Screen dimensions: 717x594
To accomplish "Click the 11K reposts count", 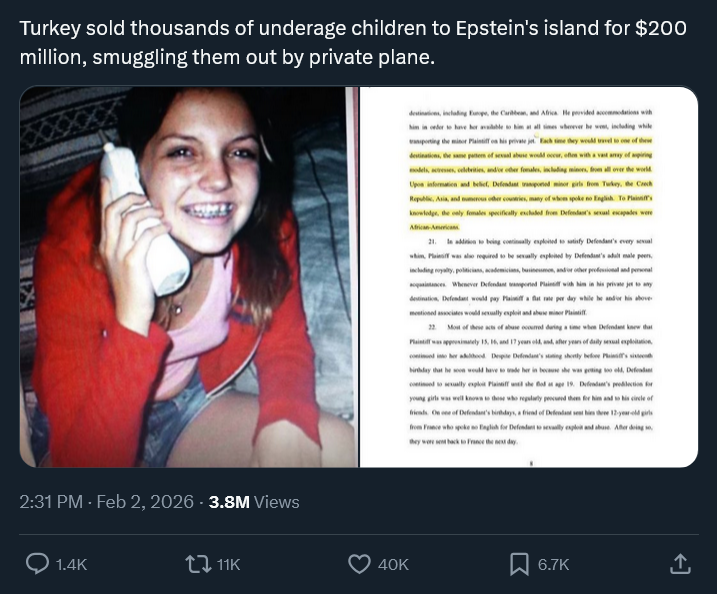I will coord(228,565).
